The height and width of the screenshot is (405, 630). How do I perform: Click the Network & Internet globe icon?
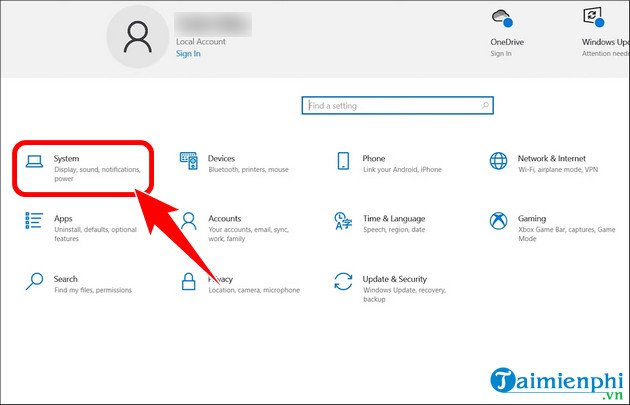[x=498, y=161]
